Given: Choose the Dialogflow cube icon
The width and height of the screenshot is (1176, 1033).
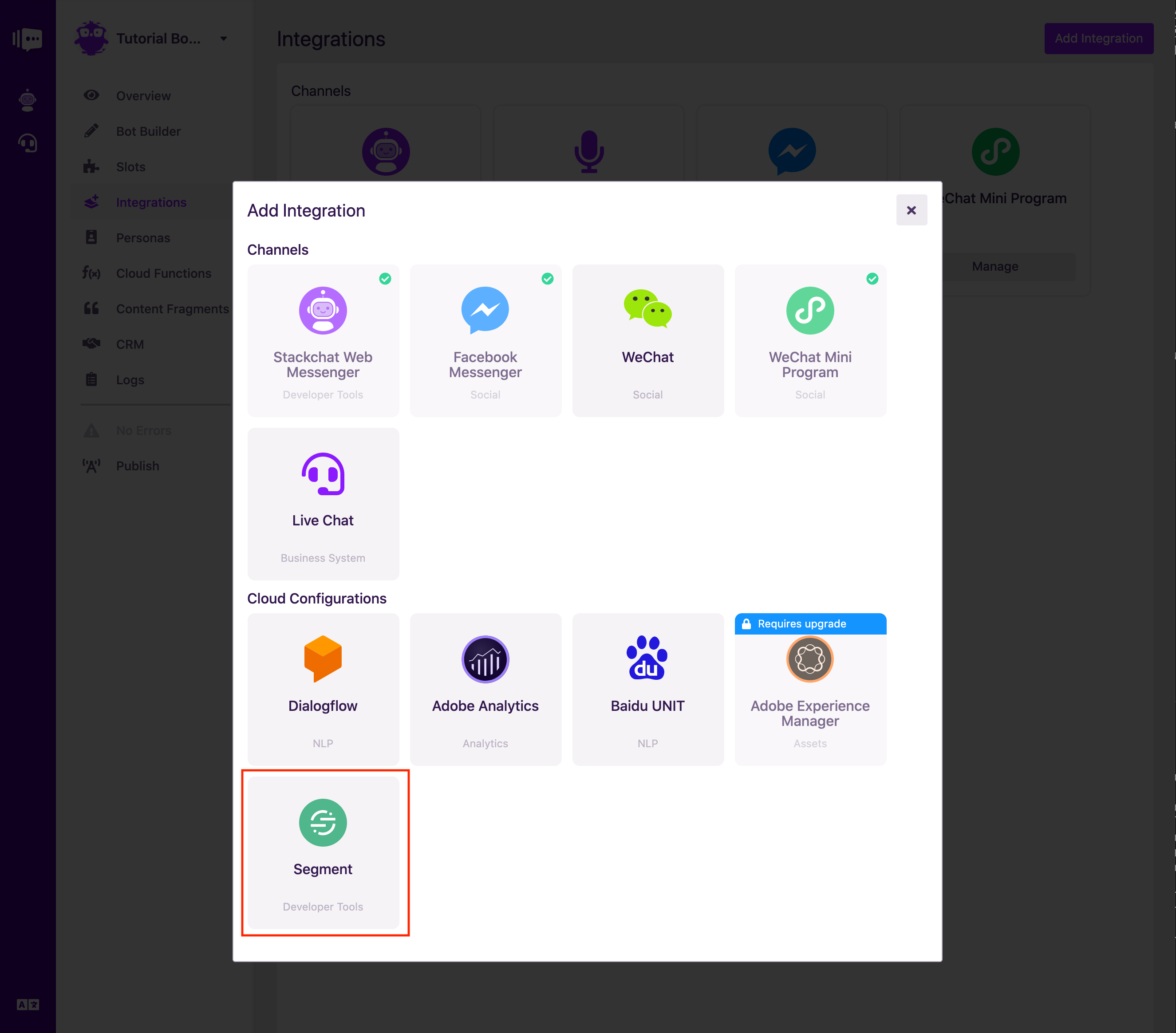Looking at the screenshot, I should pos(323,658).
